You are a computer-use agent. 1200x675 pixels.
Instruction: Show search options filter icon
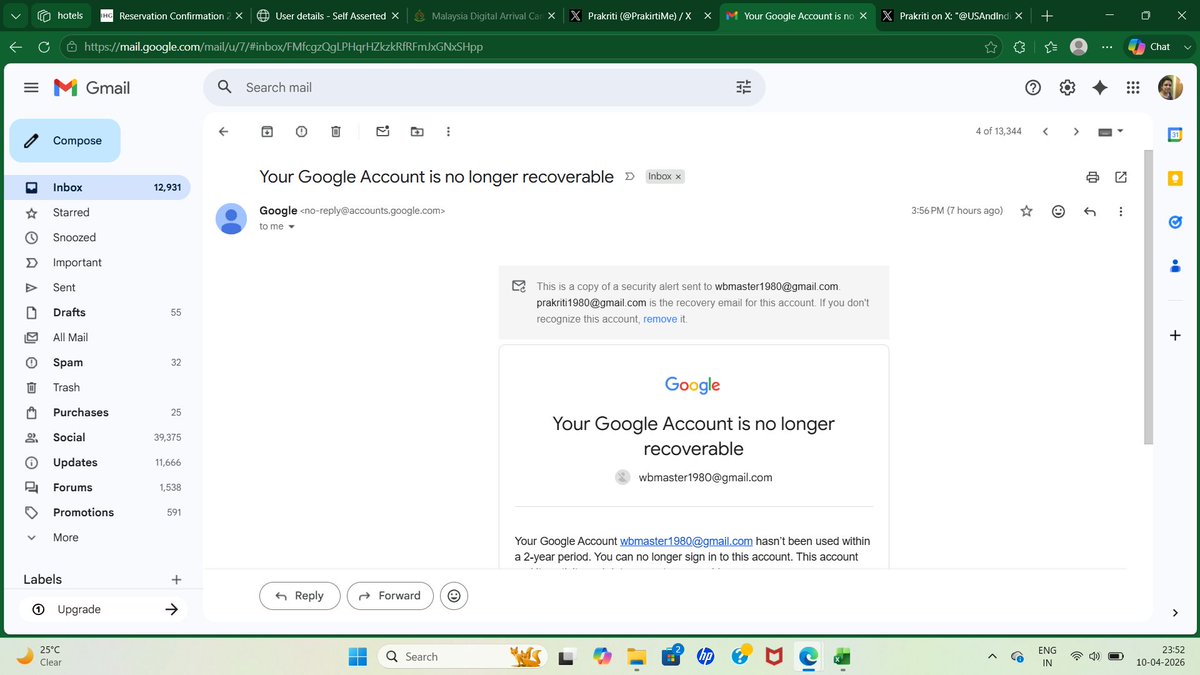point(743,87)
